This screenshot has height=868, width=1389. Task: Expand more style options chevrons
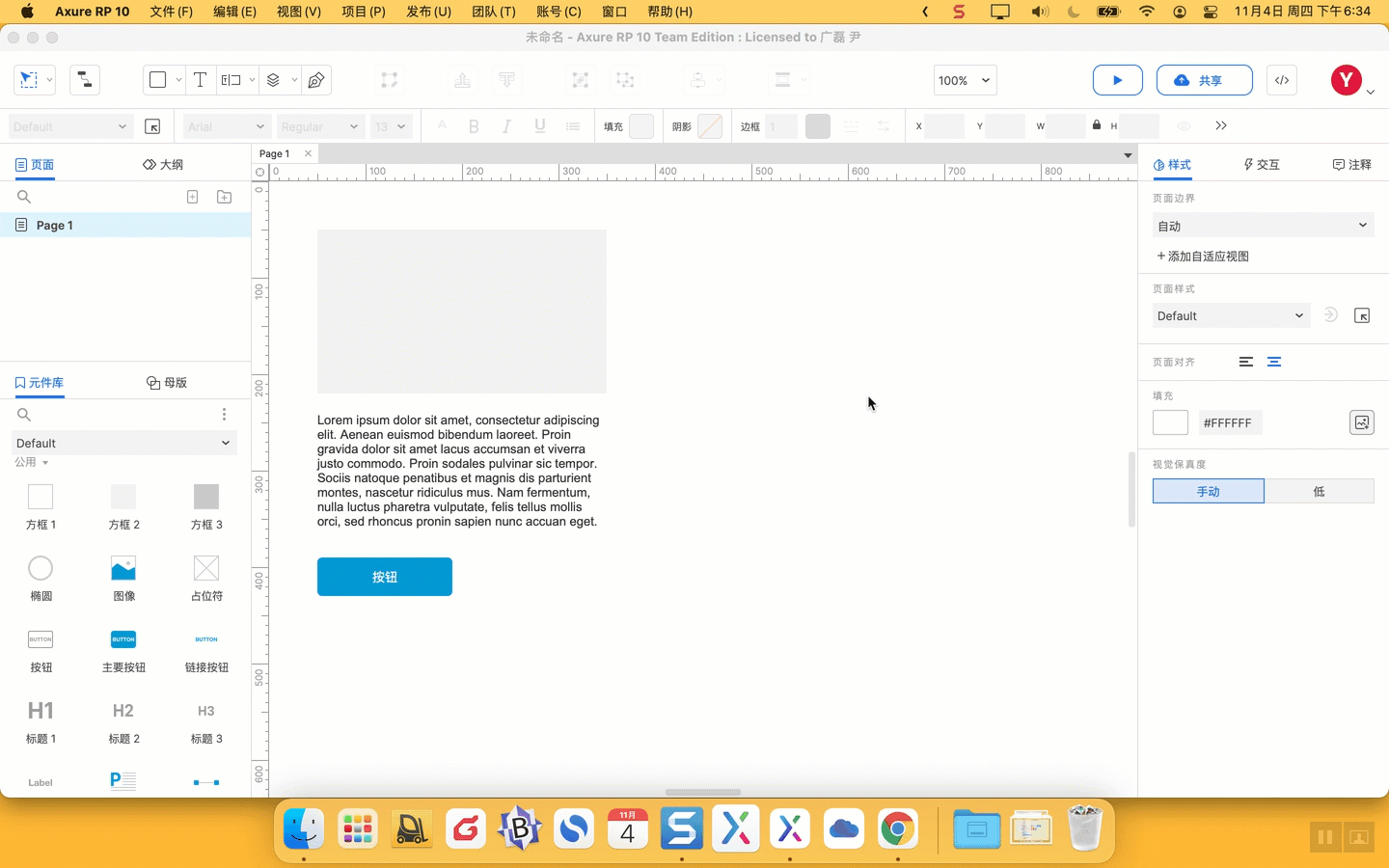[x=1221, y=125]
